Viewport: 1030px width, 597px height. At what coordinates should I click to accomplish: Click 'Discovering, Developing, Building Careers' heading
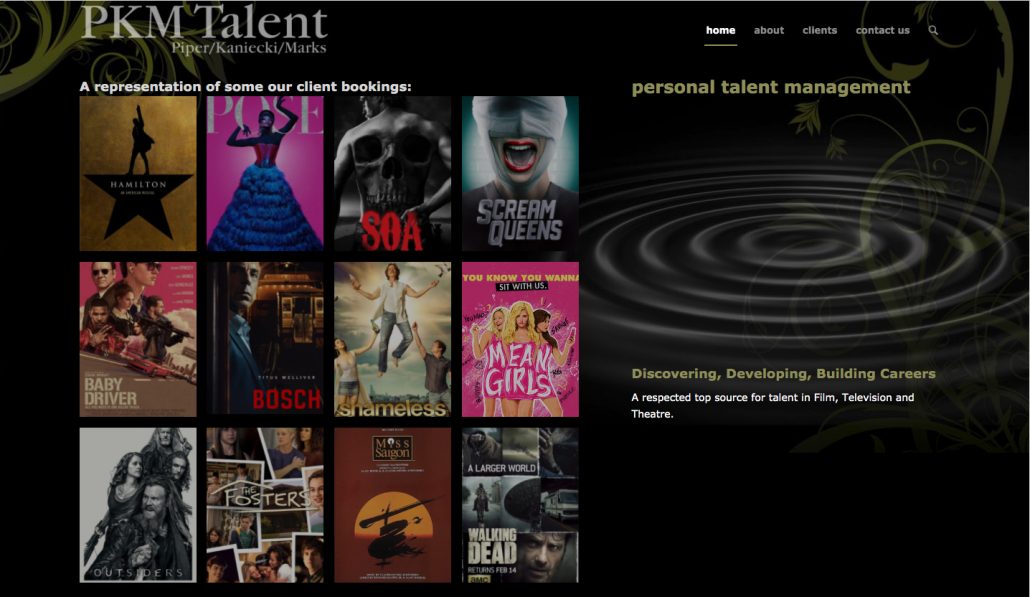click(x=783, y=374)
